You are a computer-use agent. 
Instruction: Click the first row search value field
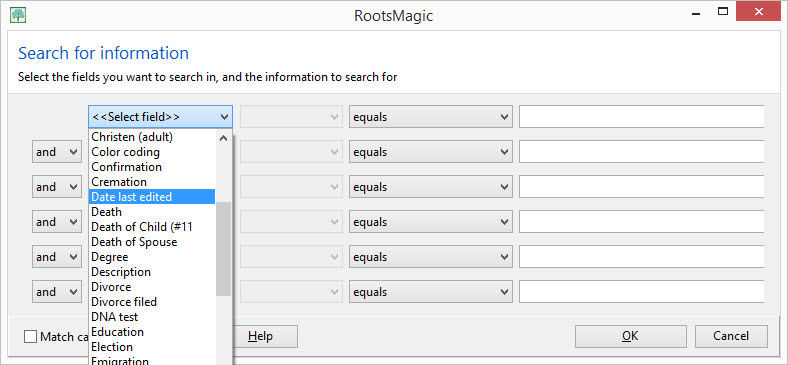642,117
